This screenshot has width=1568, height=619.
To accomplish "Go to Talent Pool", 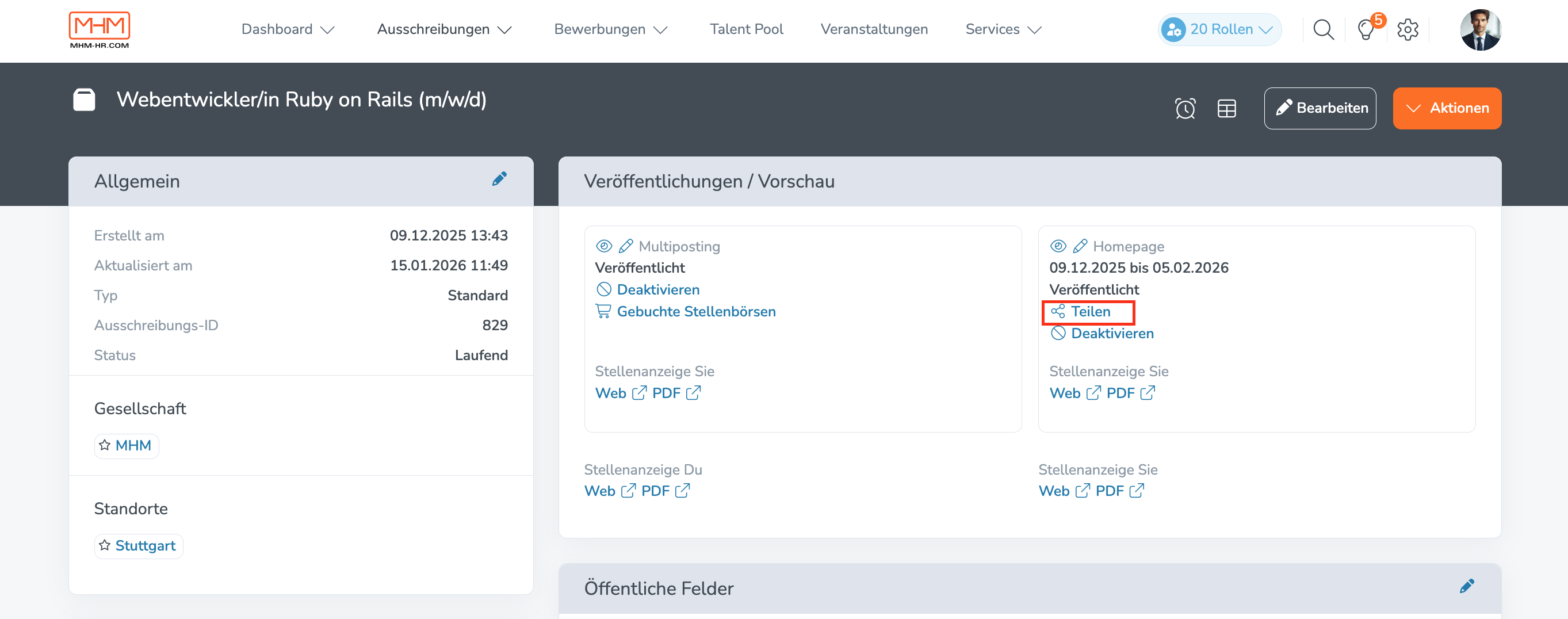I will pos(745,29).
